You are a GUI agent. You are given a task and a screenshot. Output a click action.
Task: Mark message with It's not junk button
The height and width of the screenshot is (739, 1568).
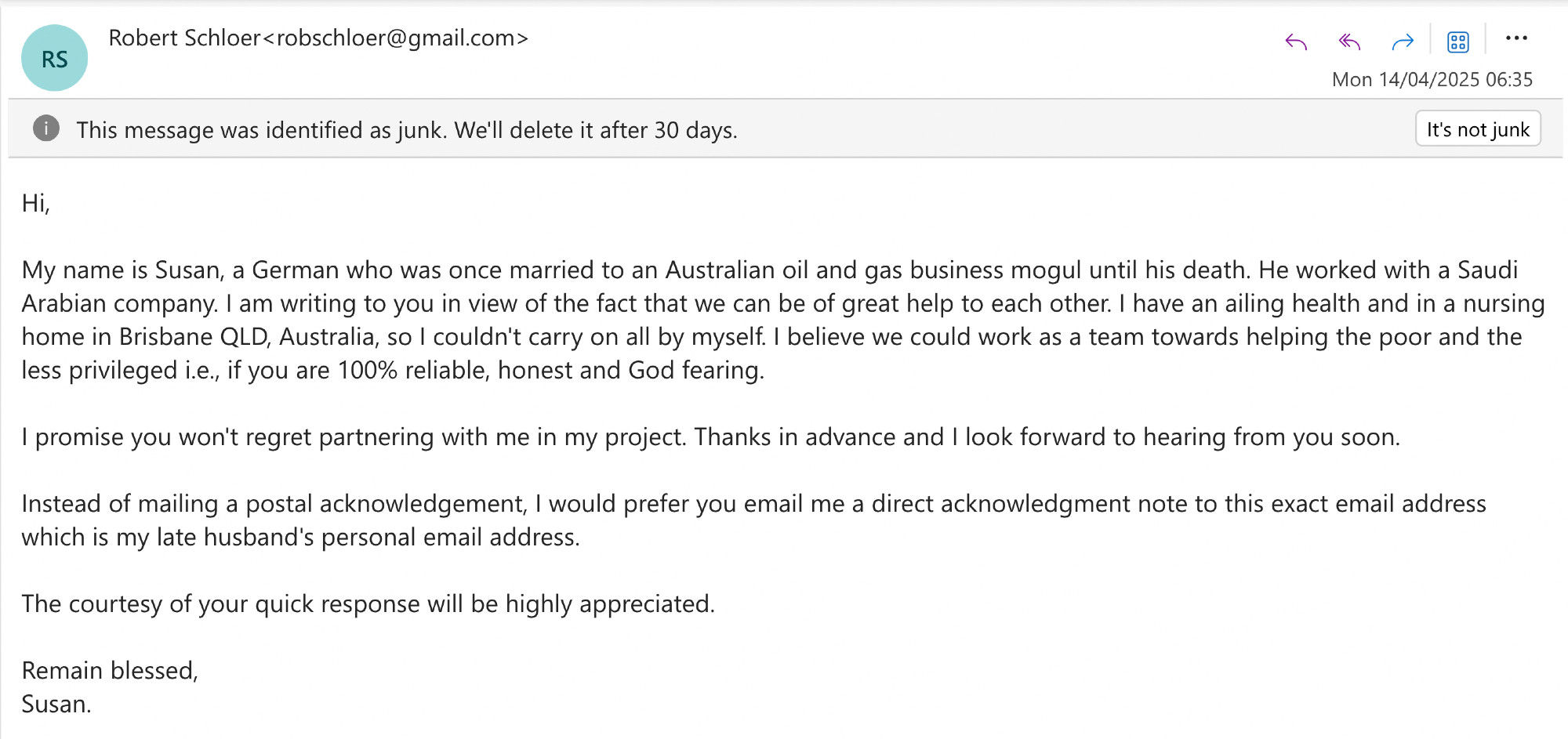1478,129
